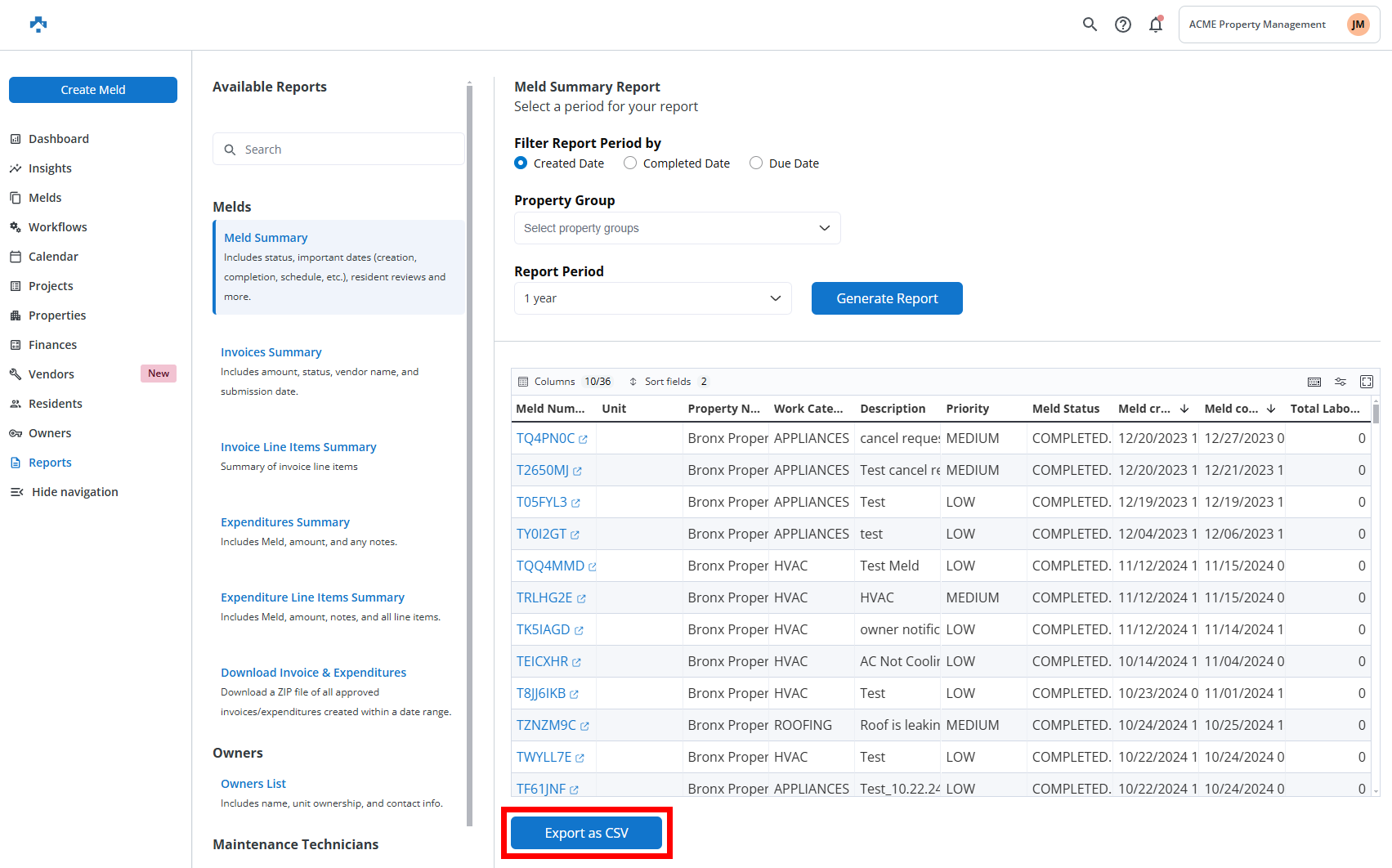Click Export as CSV button
The image size is (1392, 868).
tap(586, 833)
